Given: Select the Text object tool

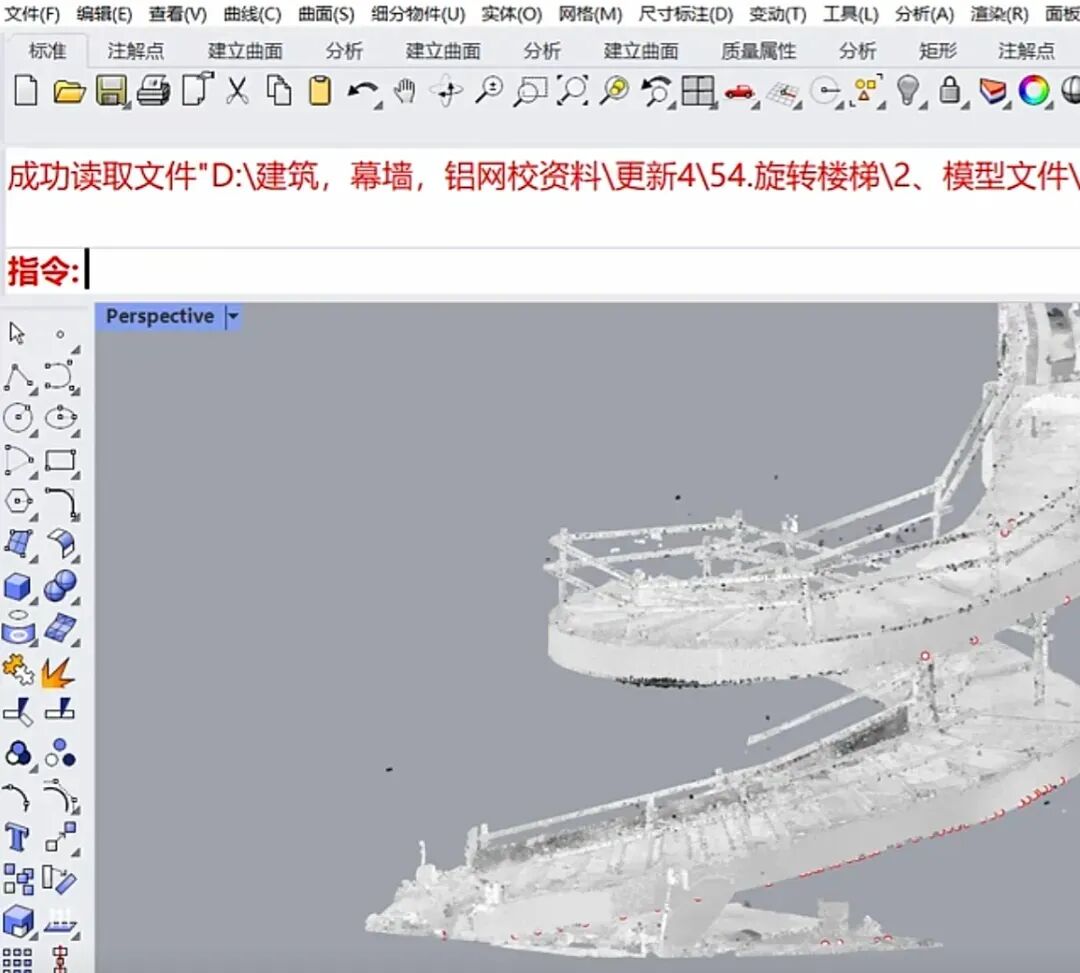Looking at the screenshot, I should click(x=17, y=838).
